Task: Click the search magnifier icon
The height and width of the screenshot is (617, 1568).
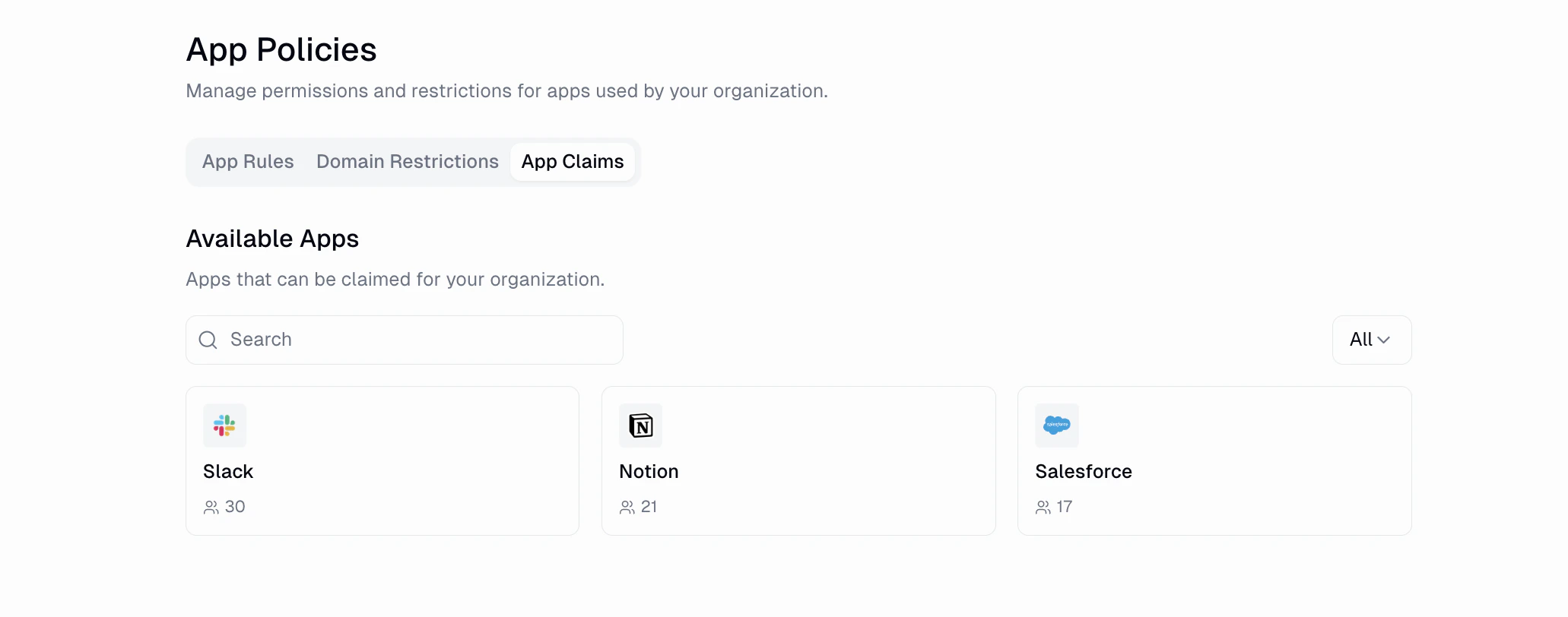Action: click(207, 340)
